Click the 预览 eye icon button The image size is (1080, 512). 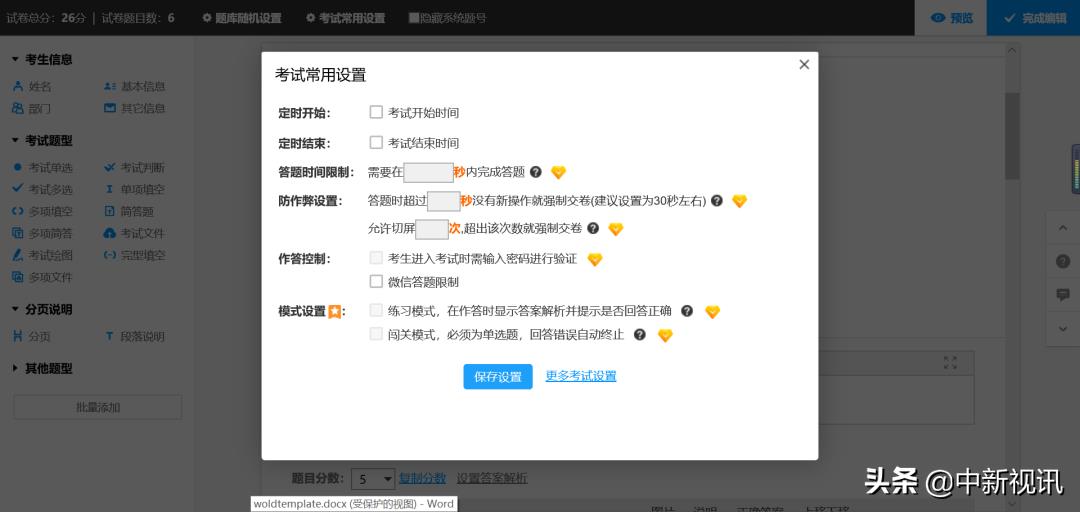(x=951, y=18)
